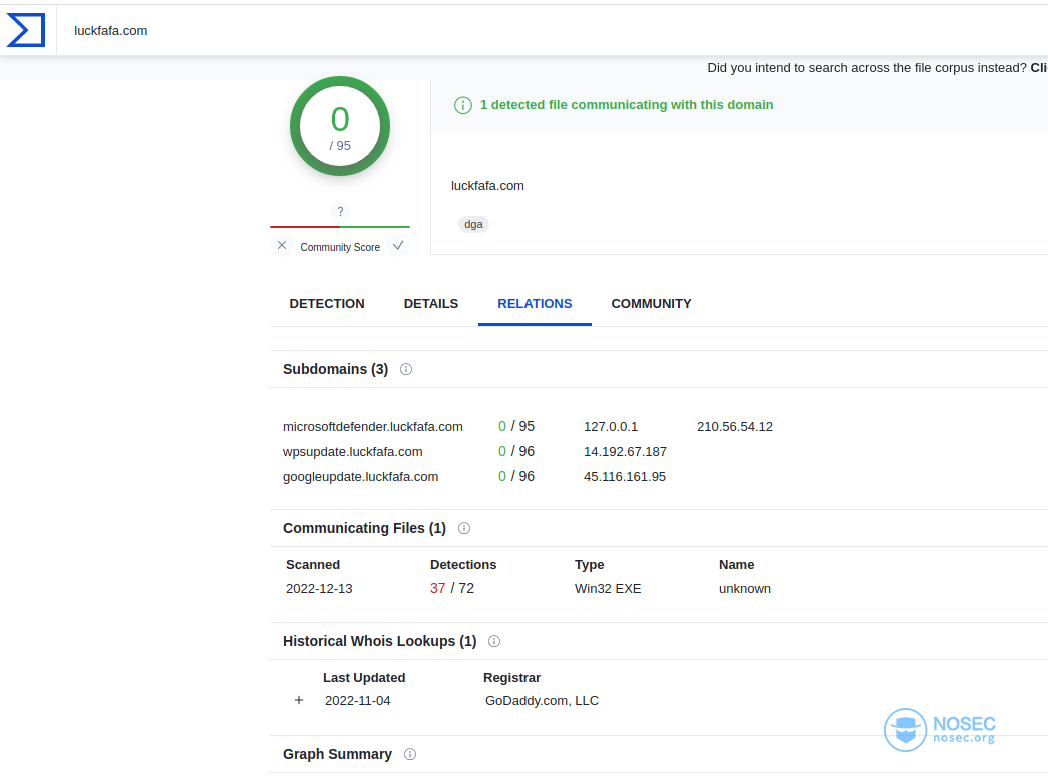Viewport: 1048px width, 776px height.
Task: Click the VirusTotal sigma logo
Action: tap(26, 30)
